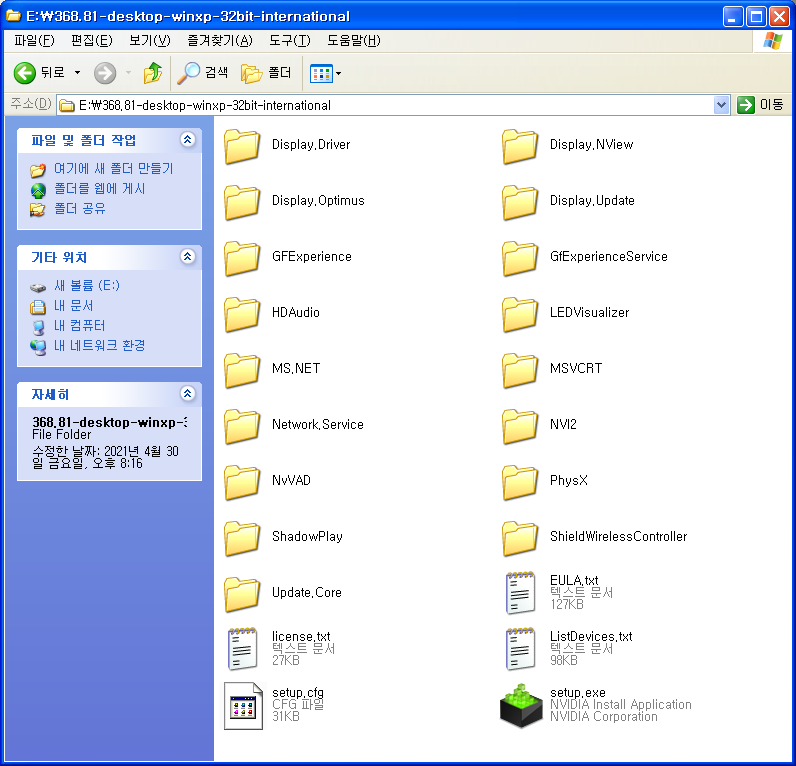This screenshot has height=766, width=796.
Task: Open 내 컴퓨터 location
Action: pyautogui.click(x=80, y=325)
